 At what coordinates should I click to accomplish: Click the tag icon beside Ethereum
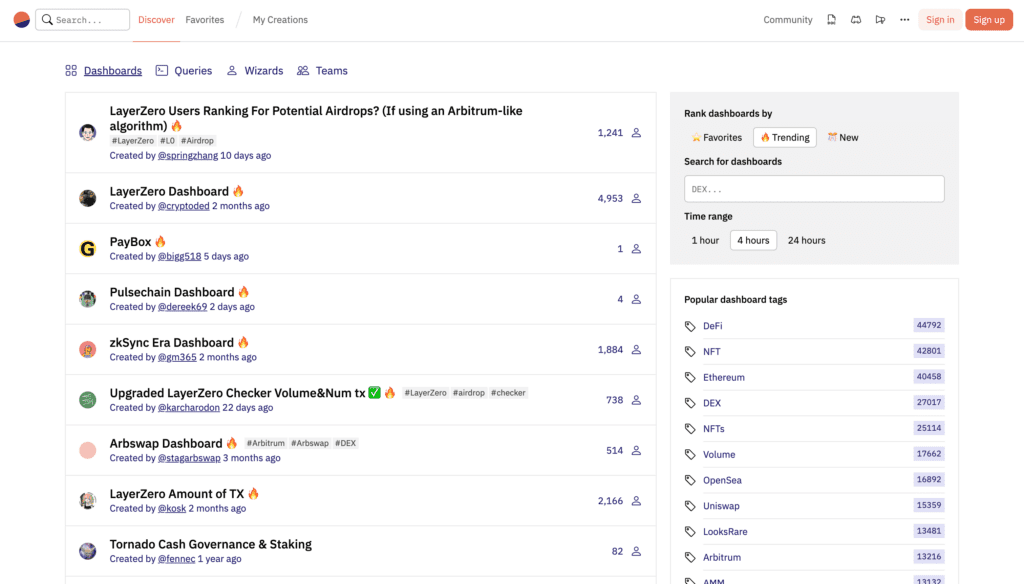[690, 377]
